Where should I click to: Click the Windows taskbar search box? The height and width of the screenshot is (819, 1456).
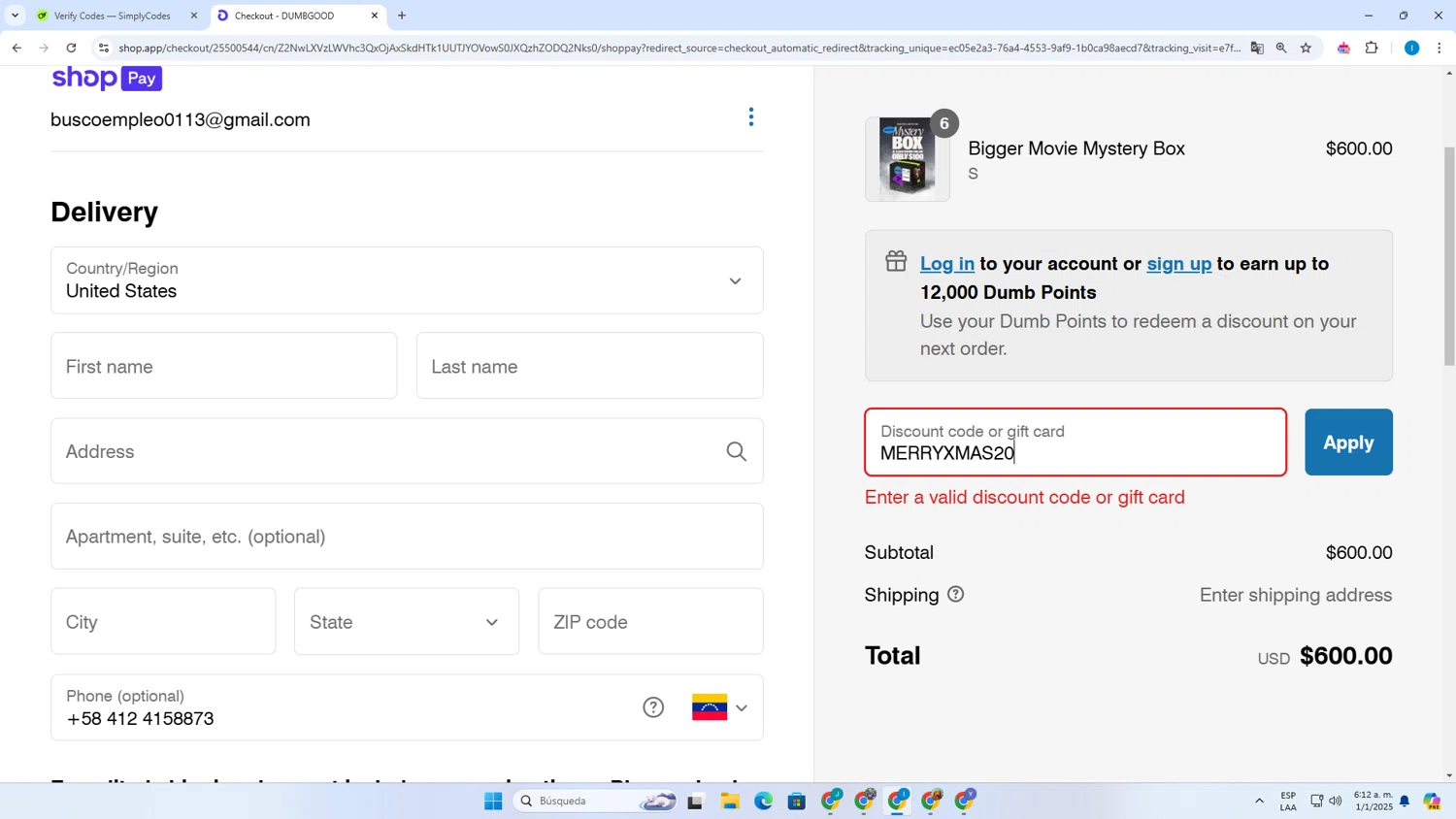(595, 801)
